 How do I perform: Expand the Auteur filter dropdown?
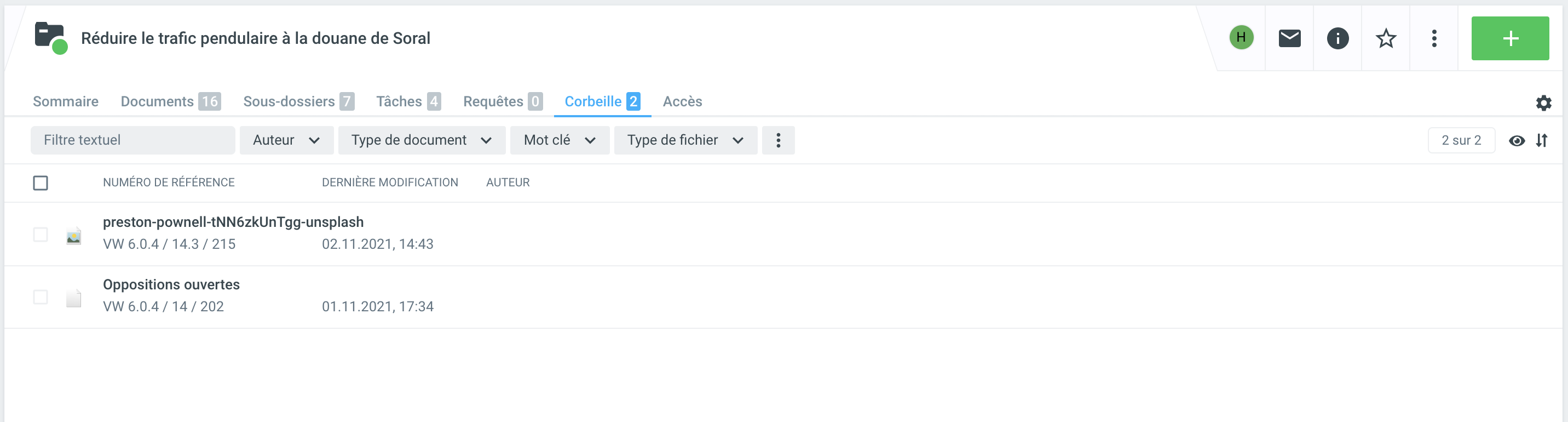(286, 141)
